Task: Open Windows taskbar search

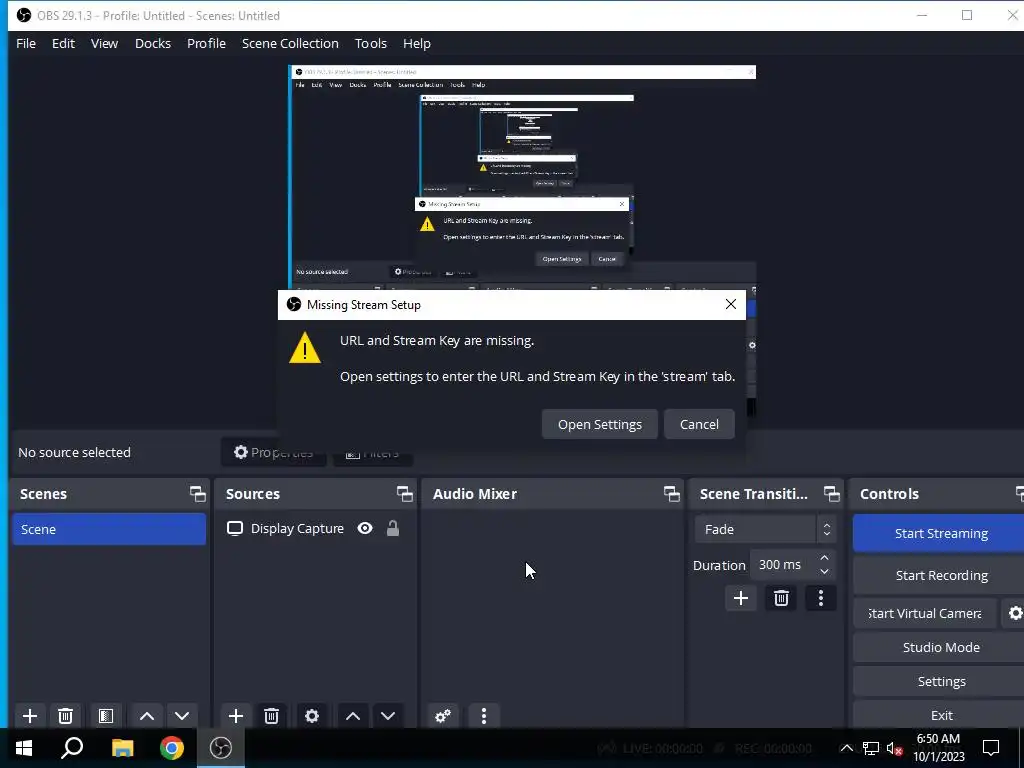Action: click(x=72, y=748)
